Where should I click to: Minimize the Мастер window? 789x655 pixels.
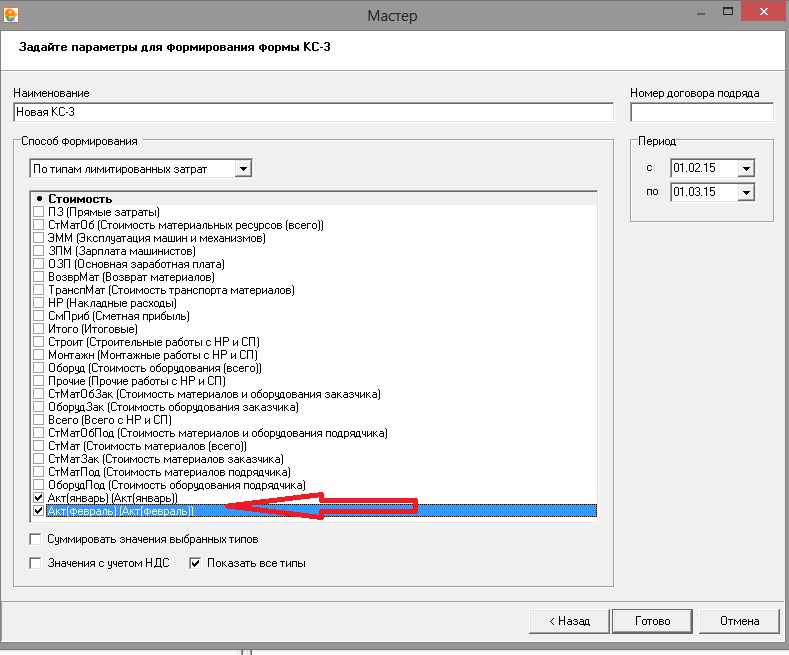pos(701,13)
